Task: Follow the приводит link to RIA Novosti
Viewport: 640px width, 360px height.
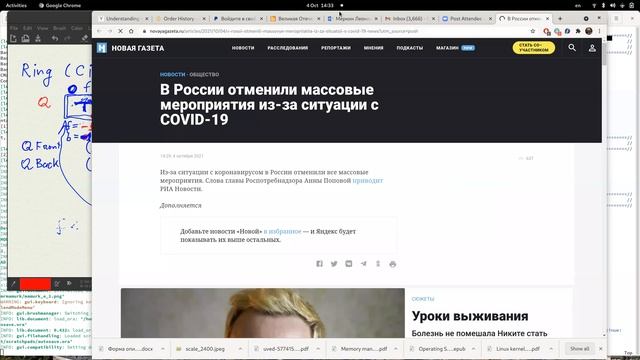Action: coord(368,180)
